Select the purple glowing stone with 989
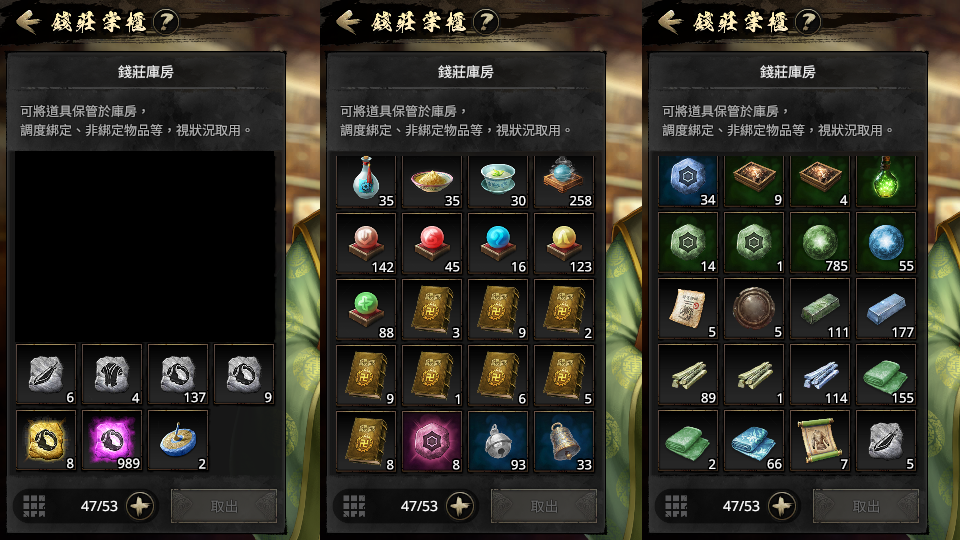This screenshot has width=960, height=540. tap(111, 440)
